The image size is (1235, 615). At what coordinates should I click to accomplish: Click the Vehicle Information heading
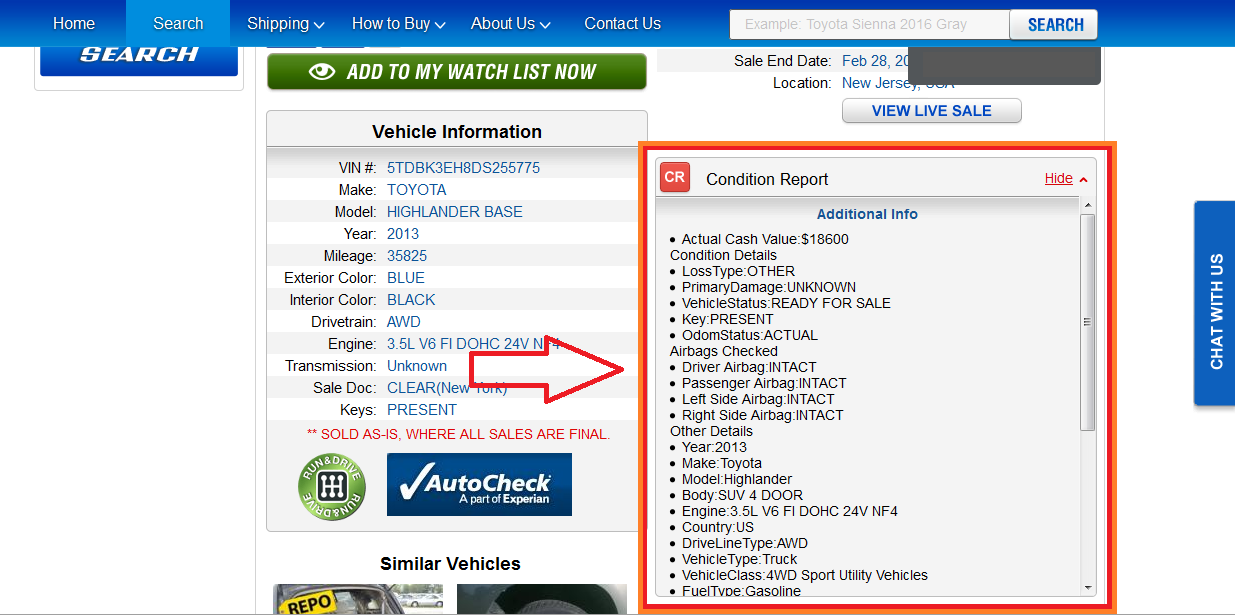pos(457,132)
